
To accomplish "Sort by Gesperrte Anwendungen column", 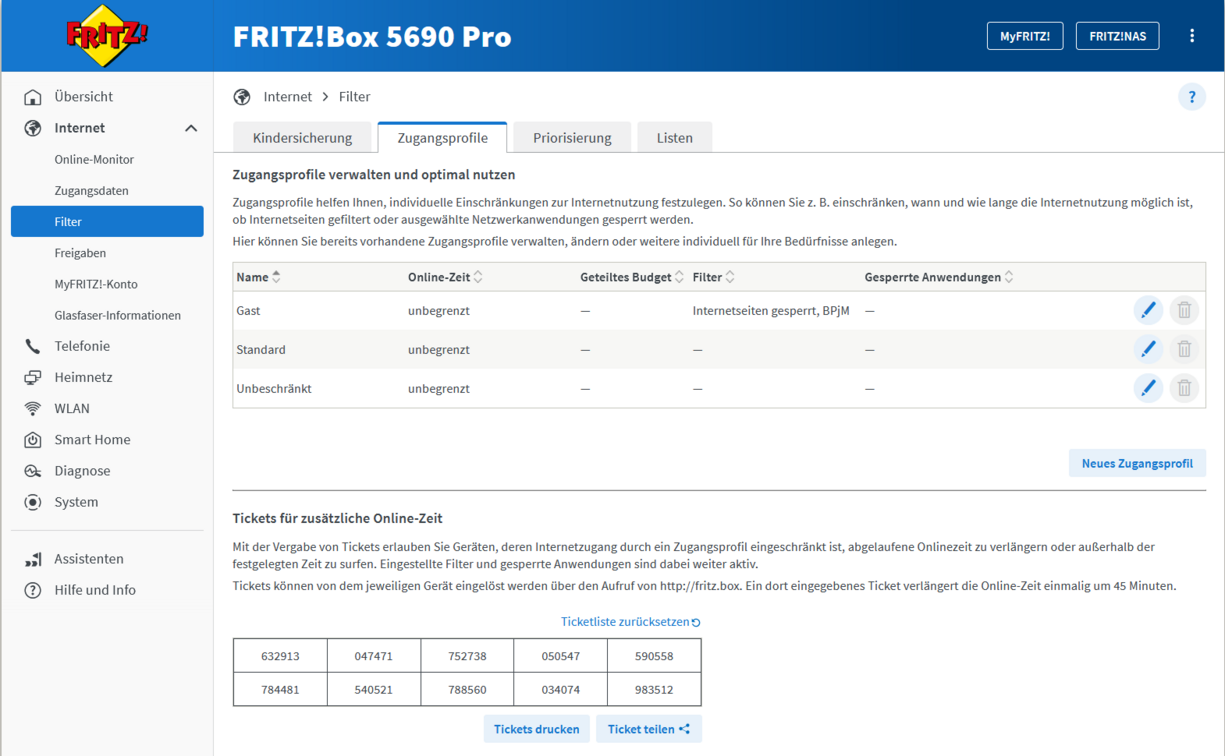I will (x=1009, y=277).
